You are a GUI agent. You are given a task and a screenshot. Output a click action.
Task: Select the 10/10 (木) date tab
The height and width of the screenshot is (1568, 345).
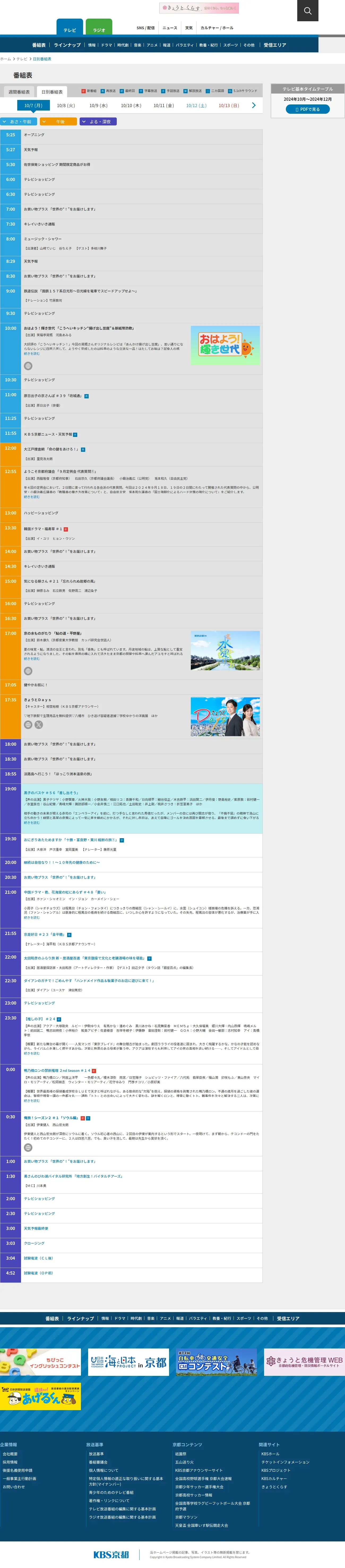(x=131, y=105)
